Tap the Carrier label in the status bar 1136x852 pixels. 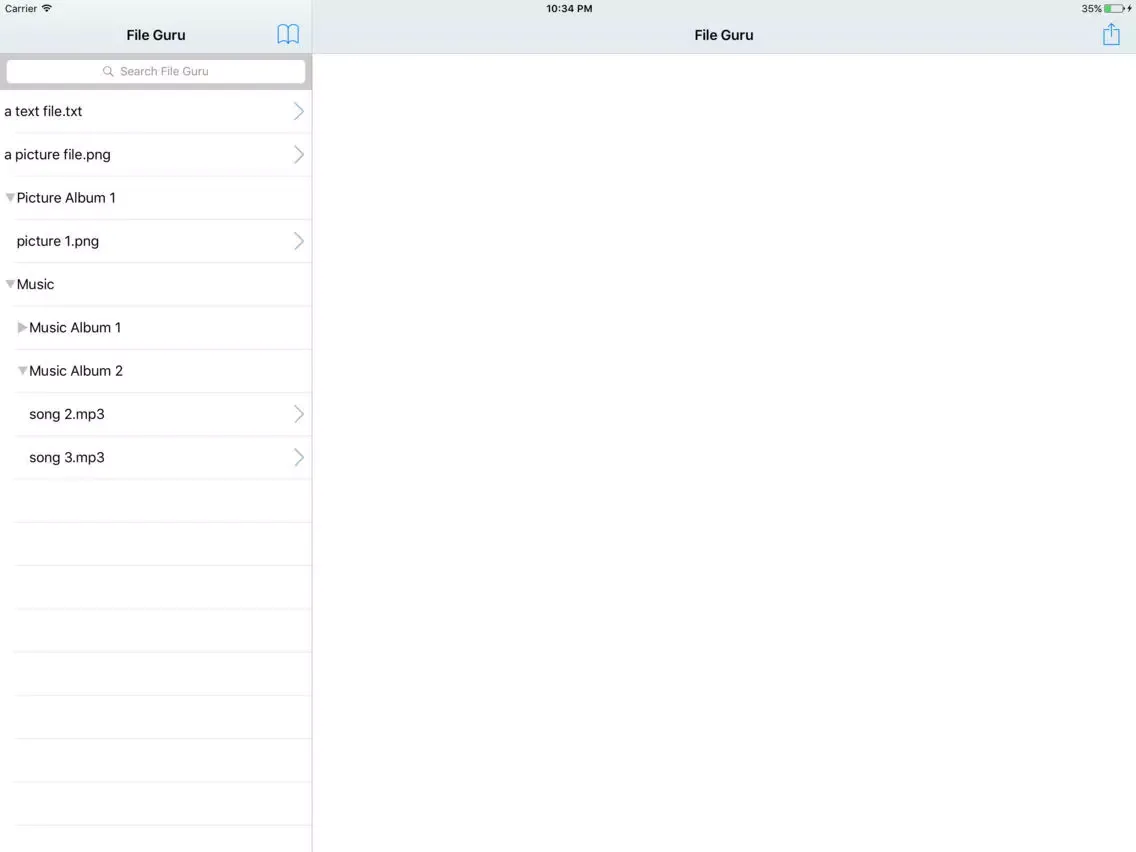tap(20, 9)
